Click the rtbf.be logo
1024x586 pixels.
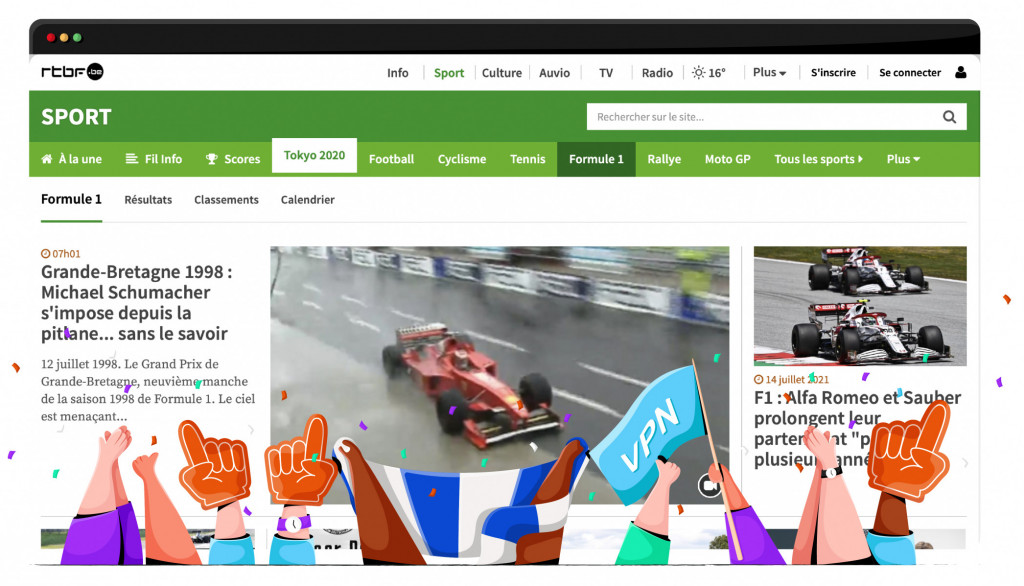pos(72,72)
